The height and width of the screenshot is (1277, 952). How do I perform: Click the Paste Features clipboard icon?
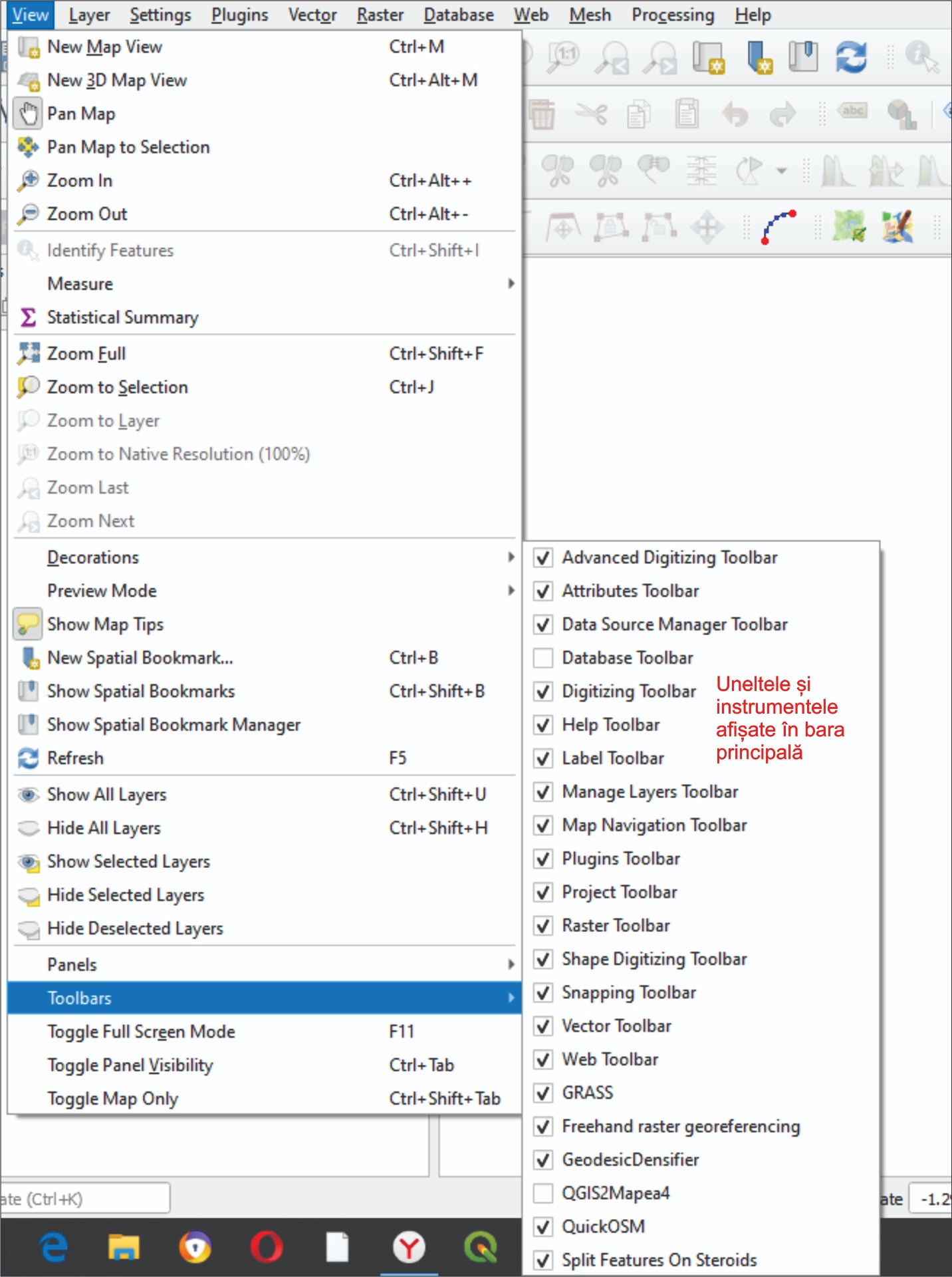(x=687, y=114)
